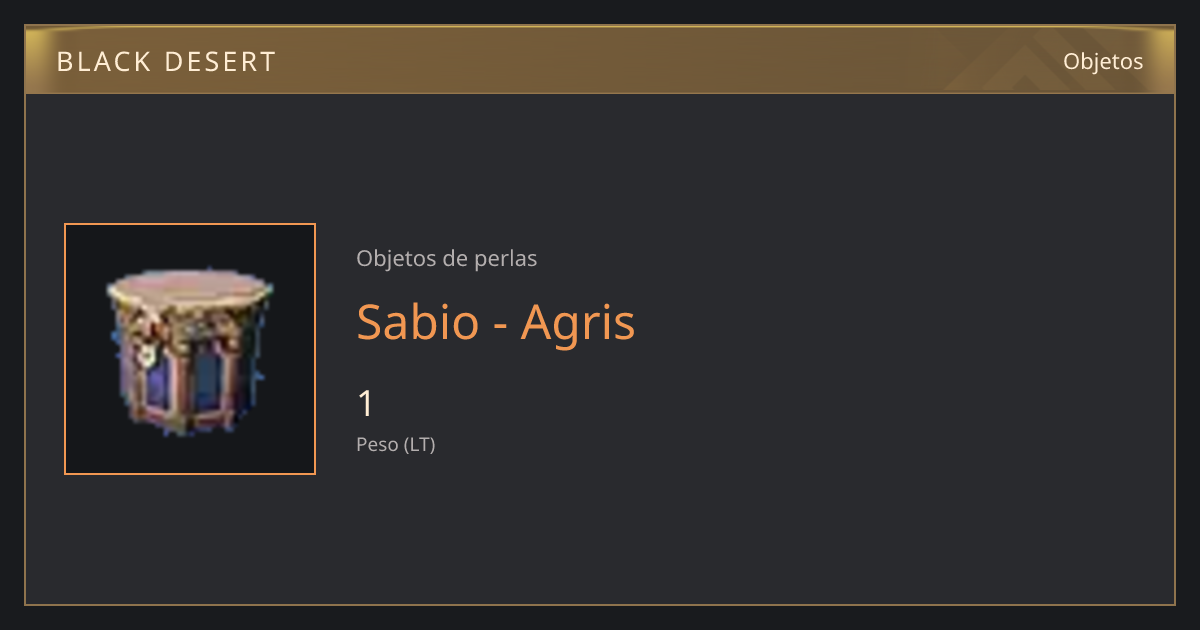Screen dimensions: 1200x630
Task: Open the Objetos section in the header
Action: [x=1103, y=61]
